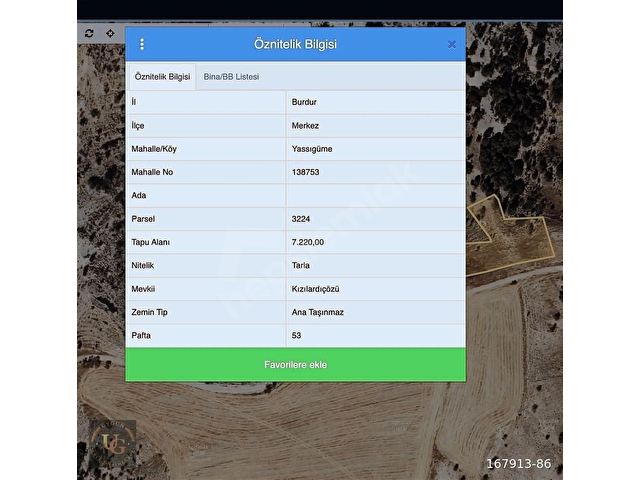The image size is (640, 480).
Task: Click the refresh icon on map toolbar
Action: (x=89, y=33)
